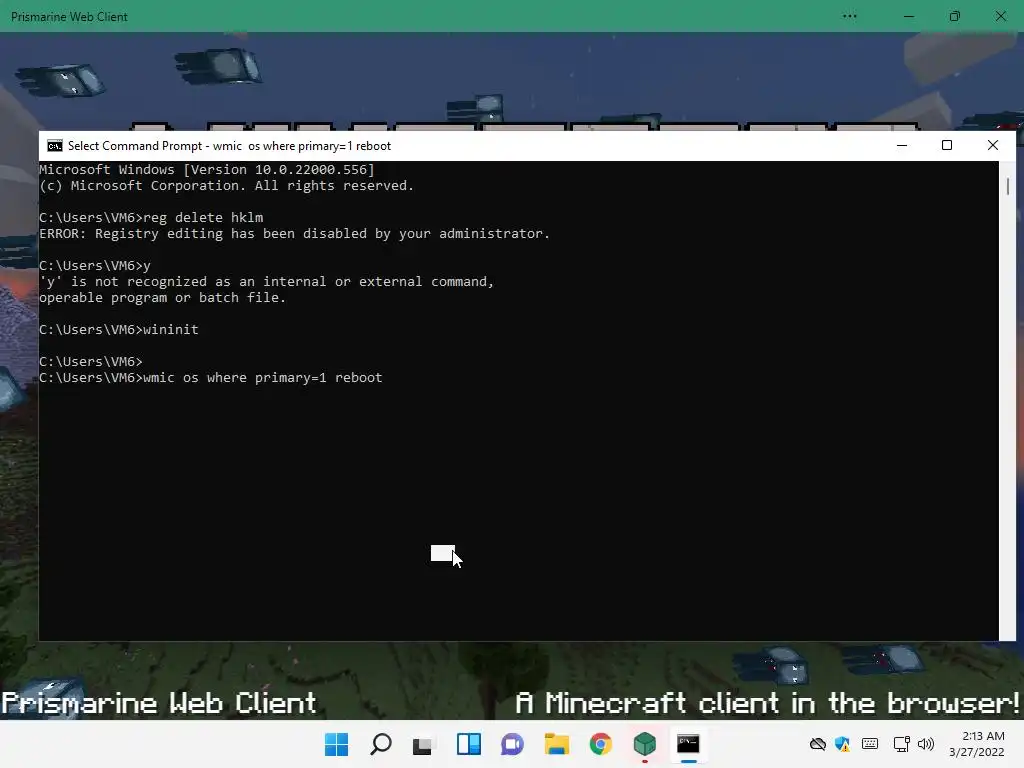Click the Command Prompt vertical scrollbar thumb
Image resolution: width=1024 pixels, height=768 pixels.
coord(1008,186)
